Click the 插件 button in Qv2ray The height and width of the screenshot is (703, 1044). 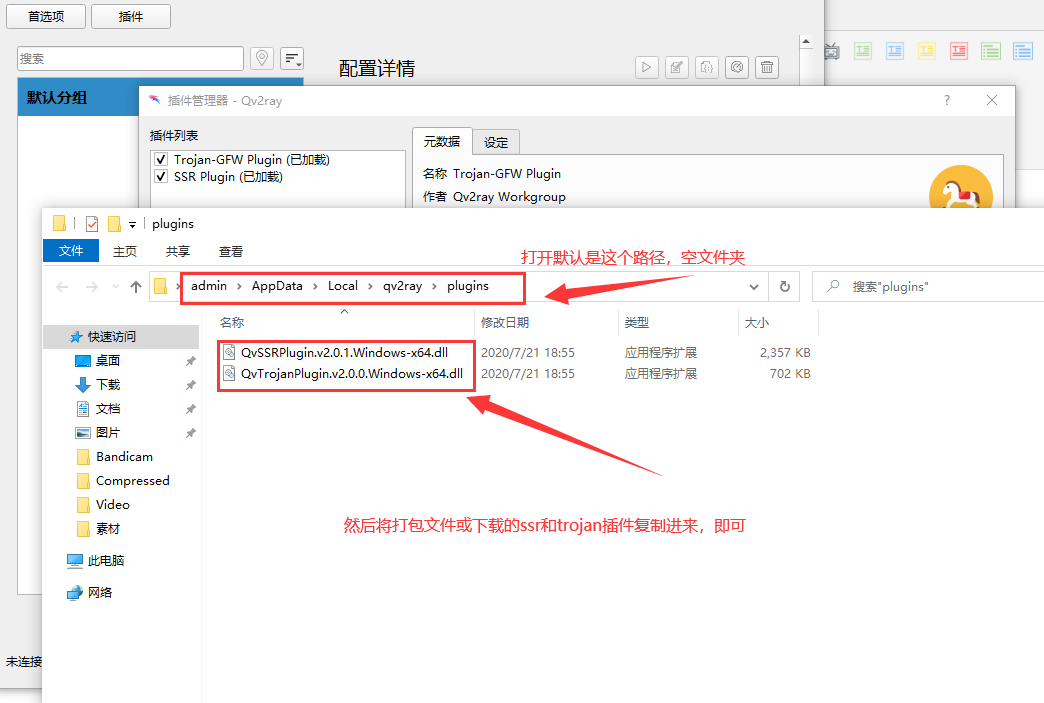click(x=130, y=16)
